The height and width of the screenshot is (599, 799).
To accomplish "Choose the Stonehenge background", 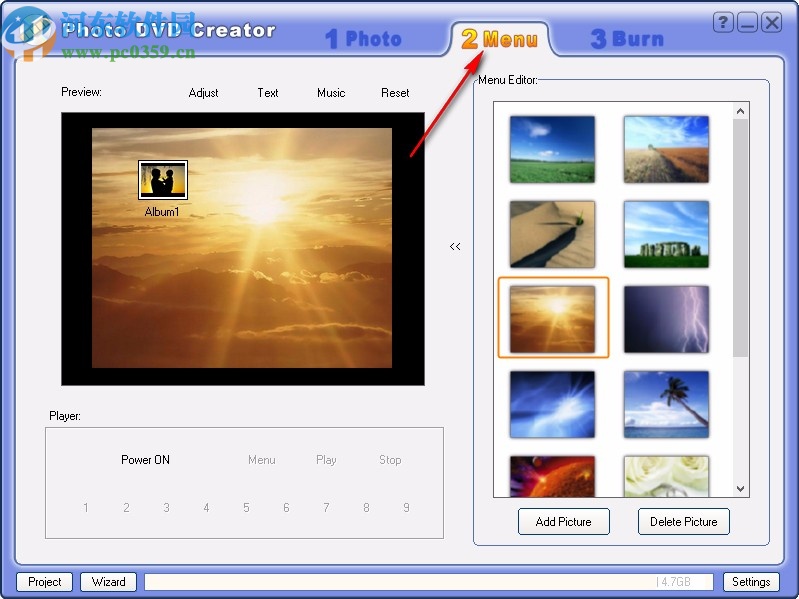I will click(x=666, y=234).
